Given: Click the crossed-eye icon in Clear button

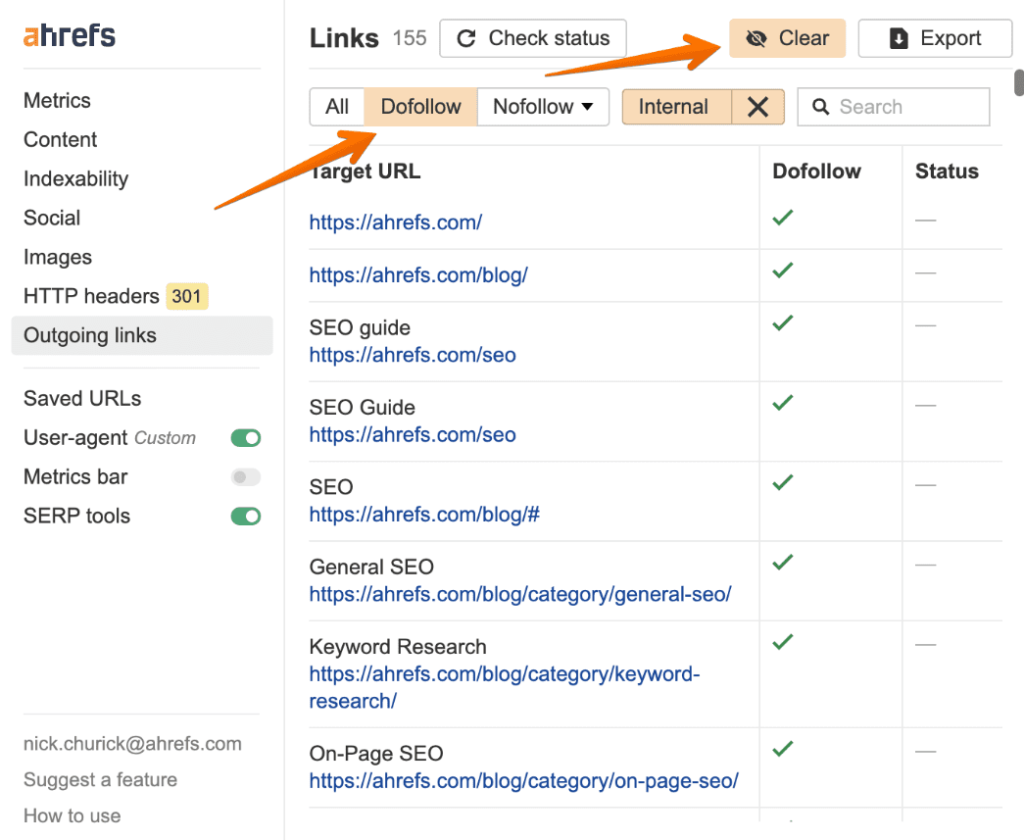Looking at the screenshot, I should 756,39.
